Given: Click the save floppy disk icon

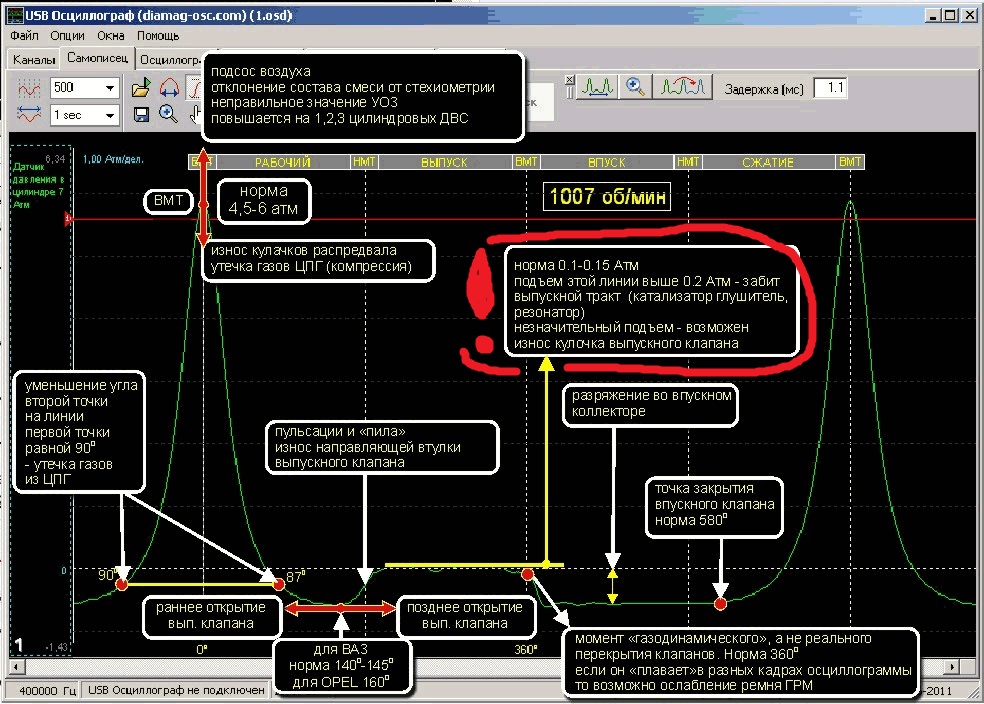Looking at the screenshot, I should (x=141, y=113).
